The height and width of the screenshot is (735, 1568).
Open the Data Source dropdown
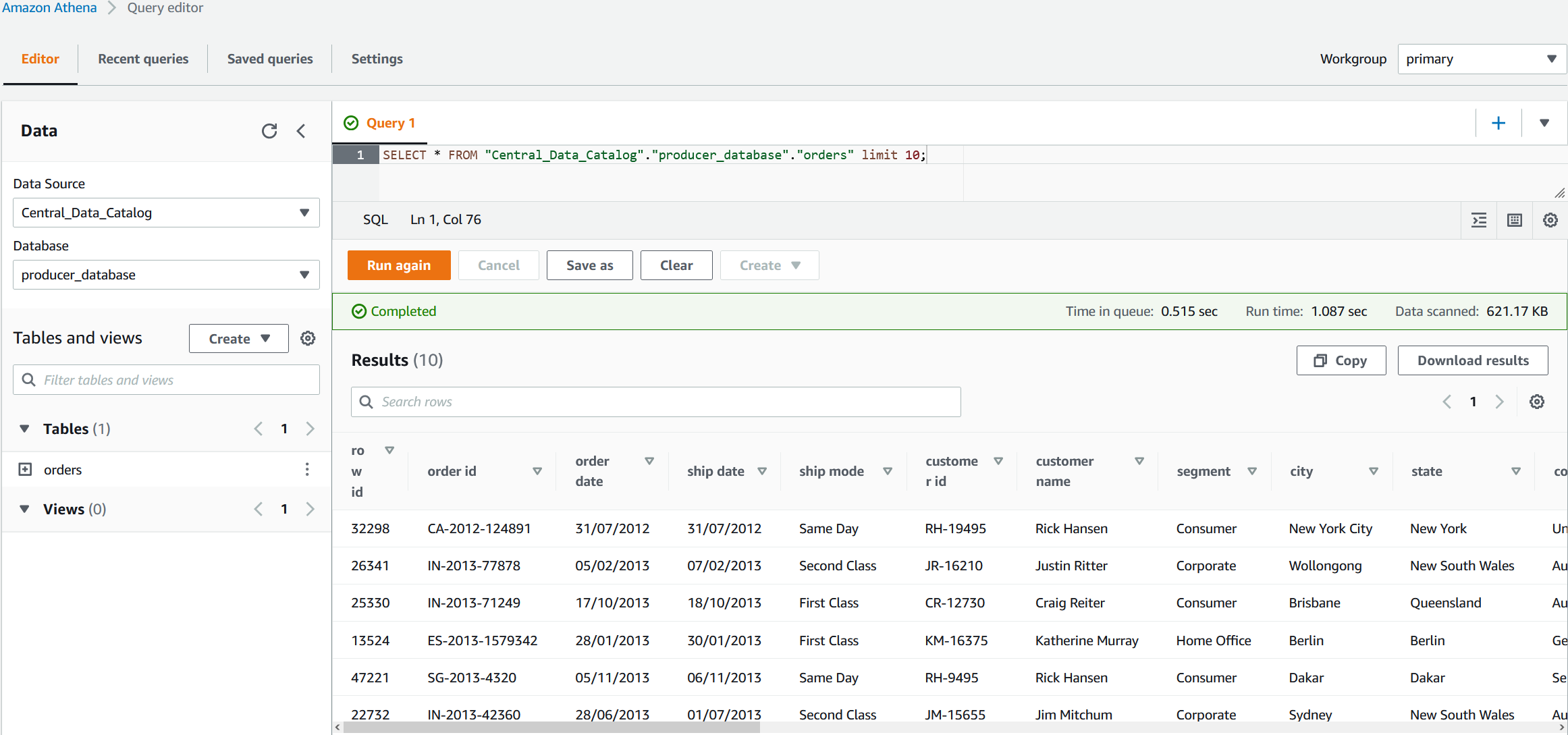click(166, 213)
